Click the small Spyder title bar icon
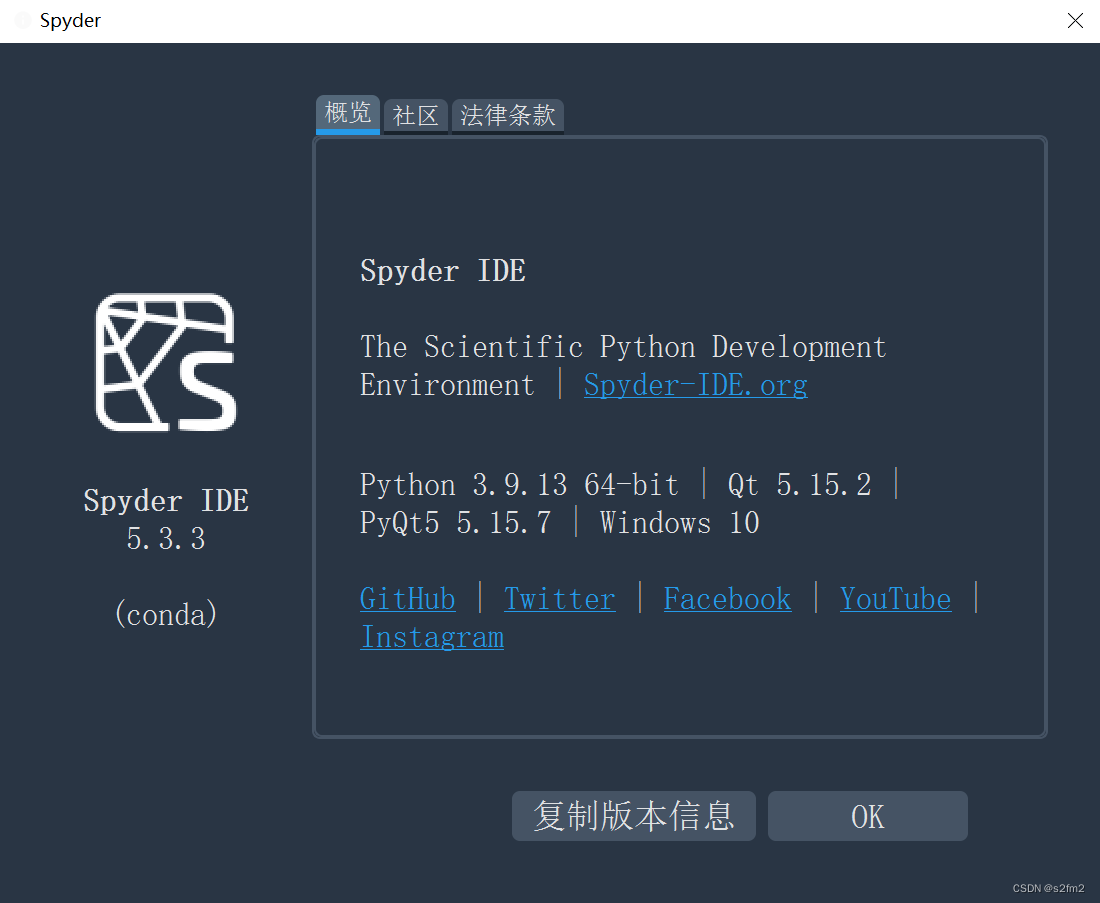 22,20
